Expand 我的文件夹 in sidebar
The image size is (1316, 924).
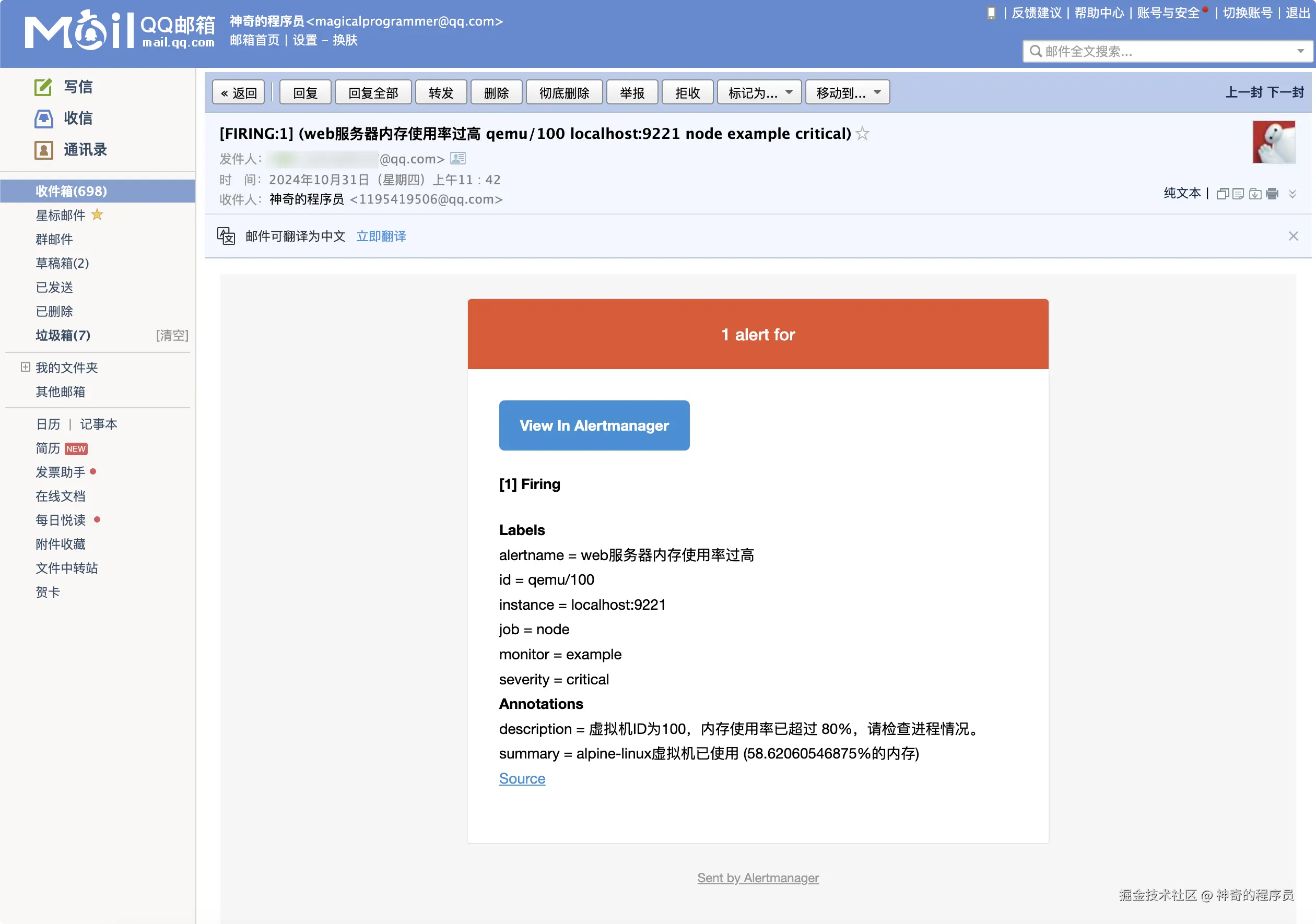25,367
